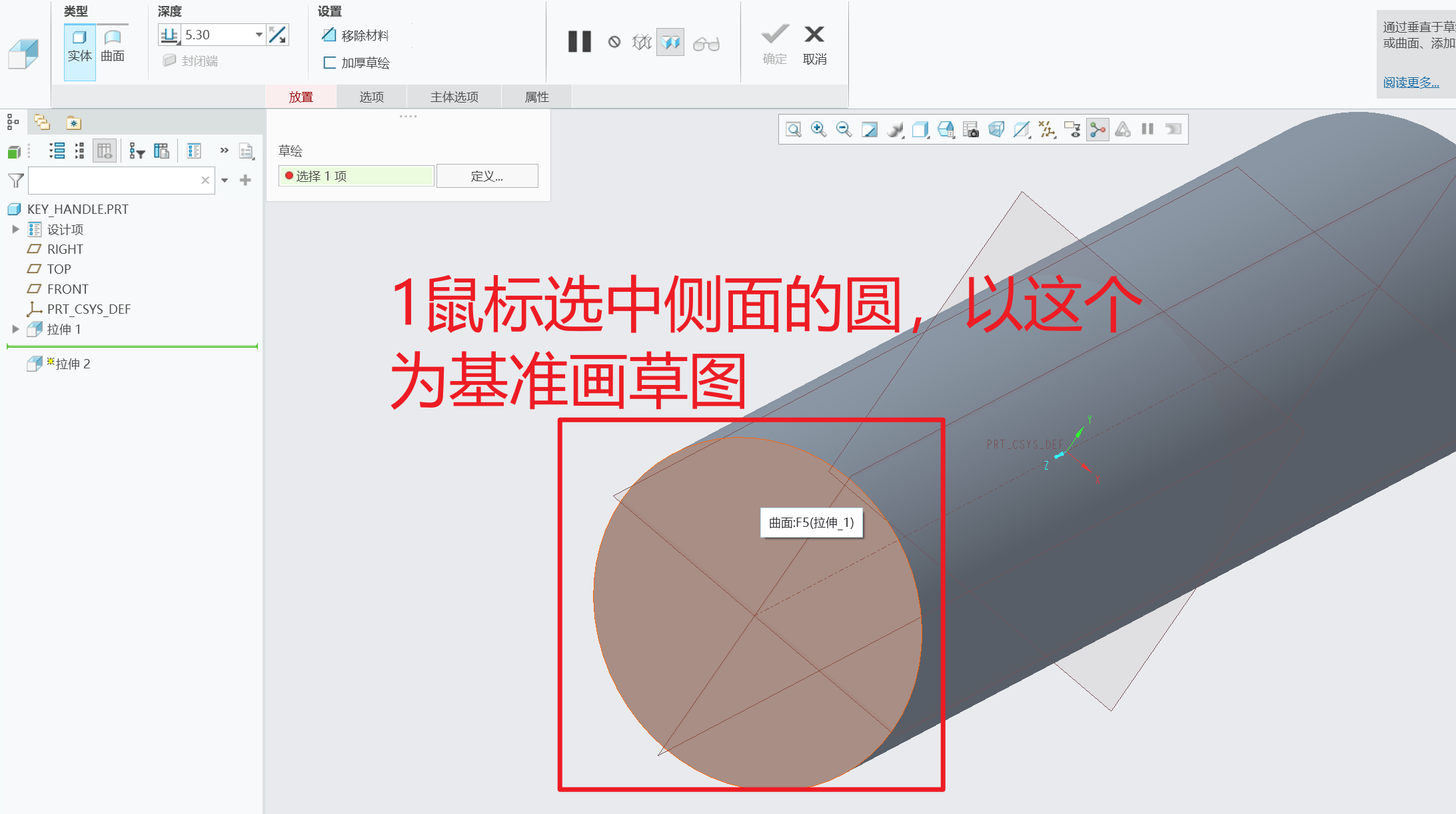The width and height of the screenshot is (1456, 814).
Task: Expand the 拉伸 1 tree node
Action: coord(16,329)
